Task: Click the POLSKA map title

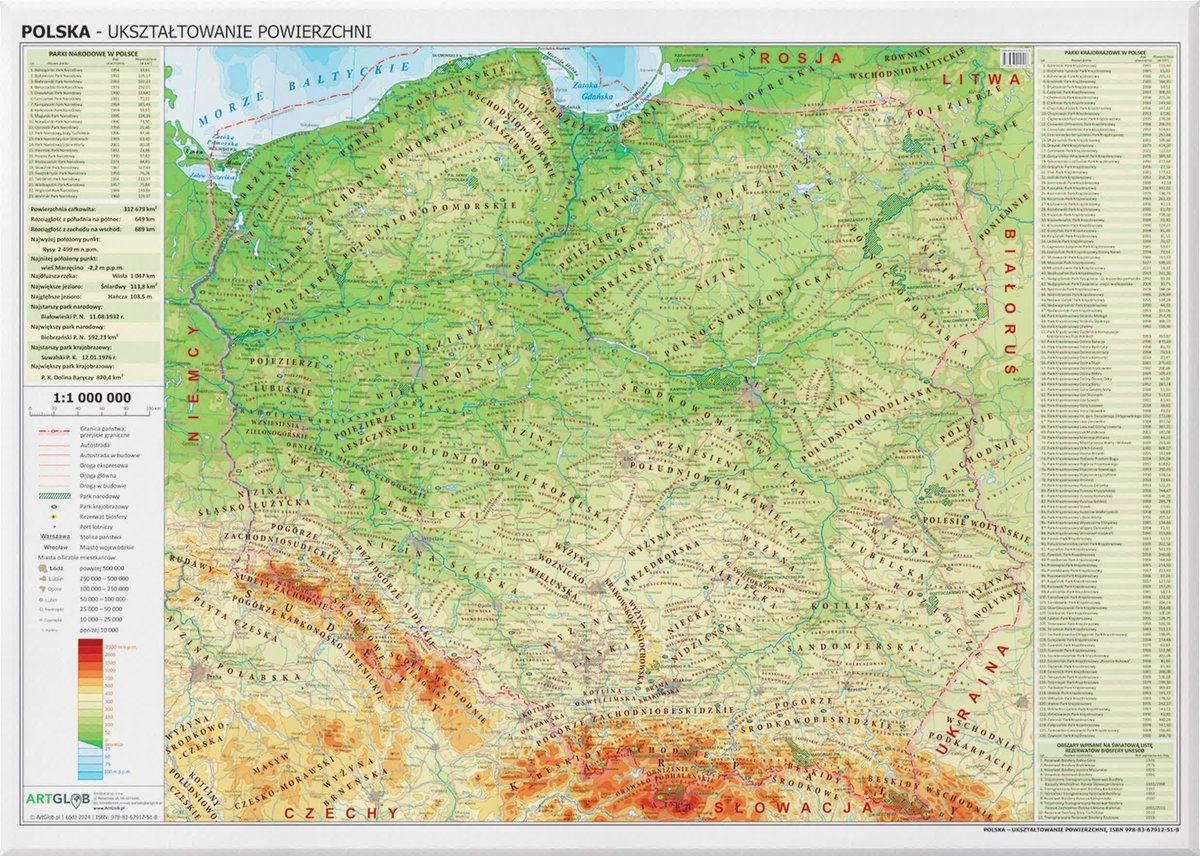Action: pos(58,31)
